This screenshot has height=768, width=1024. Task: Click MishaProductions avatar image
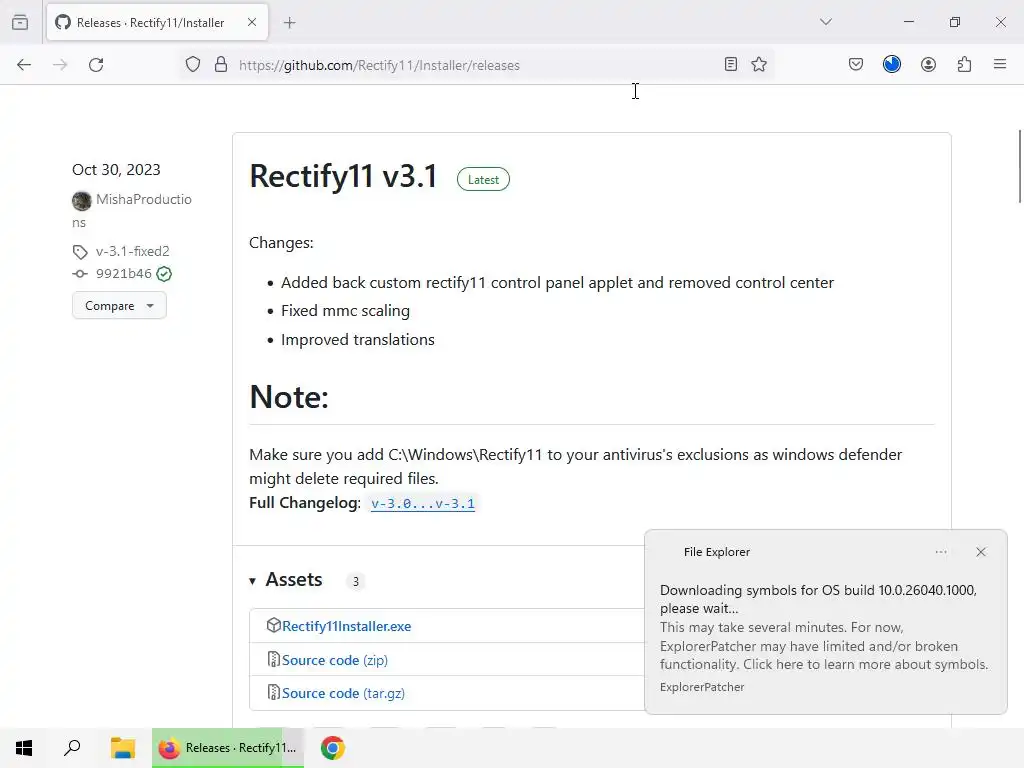pyautogui.click(x=82, y=200)
